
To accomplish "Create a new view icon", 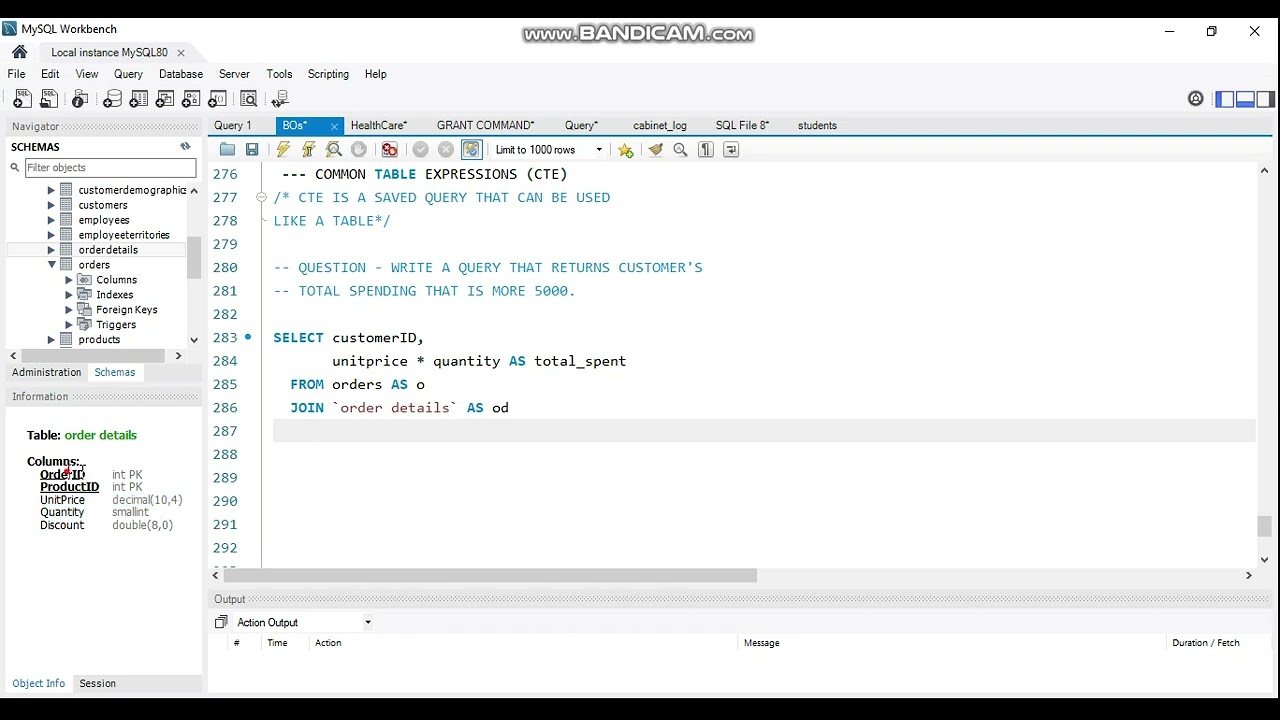I will (x=165, y=99).
